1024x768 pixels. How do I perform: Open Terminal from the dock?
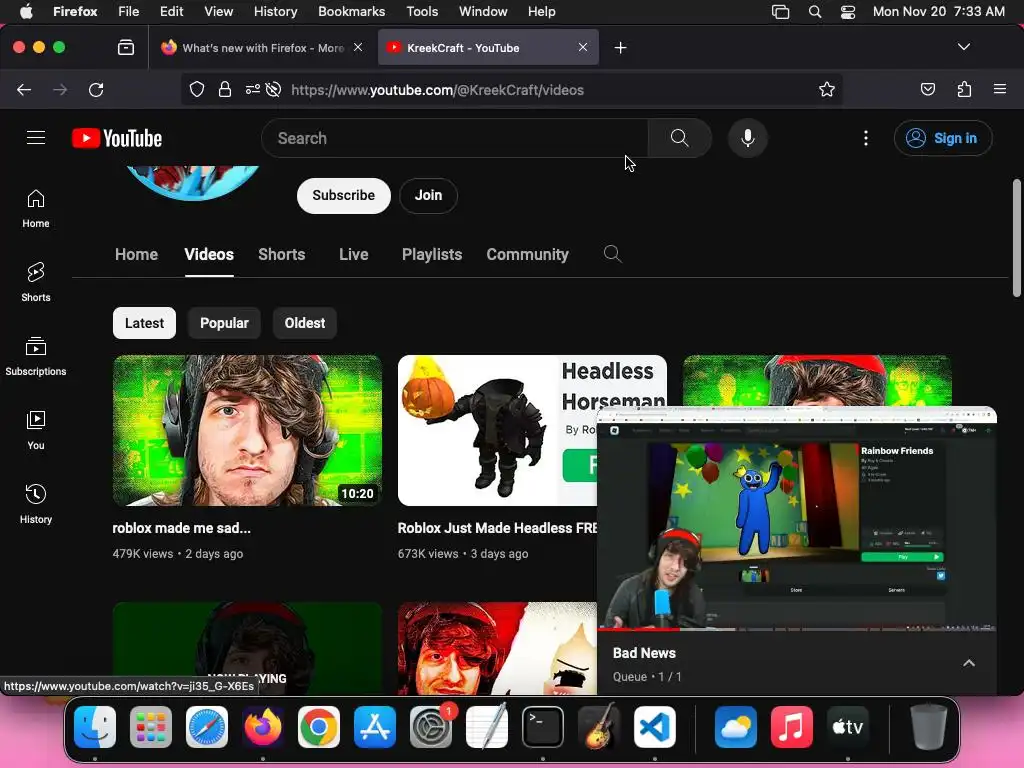[543, 726]
